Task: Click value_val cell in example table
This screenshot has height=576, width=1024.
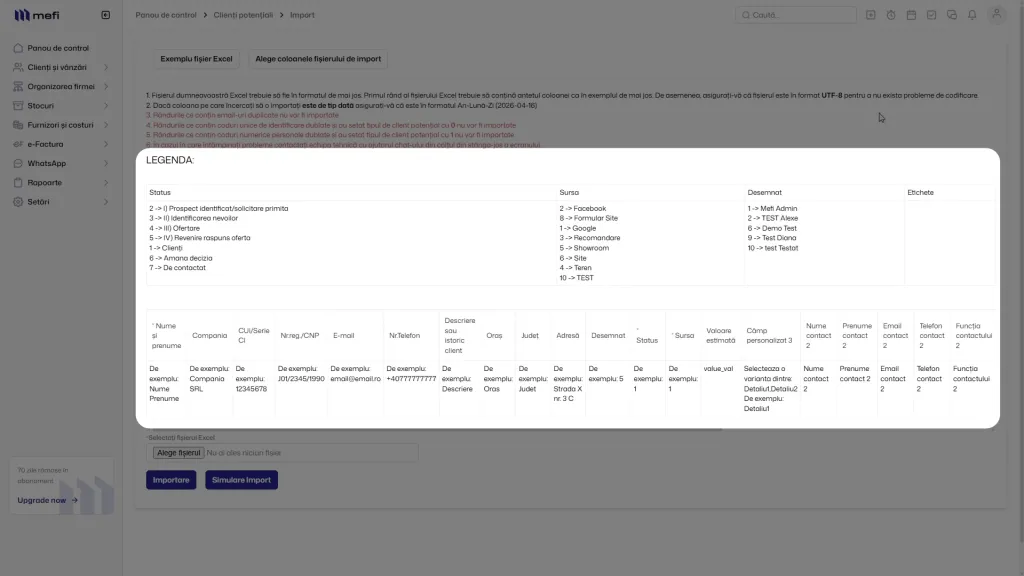Action: pos(718,369)
